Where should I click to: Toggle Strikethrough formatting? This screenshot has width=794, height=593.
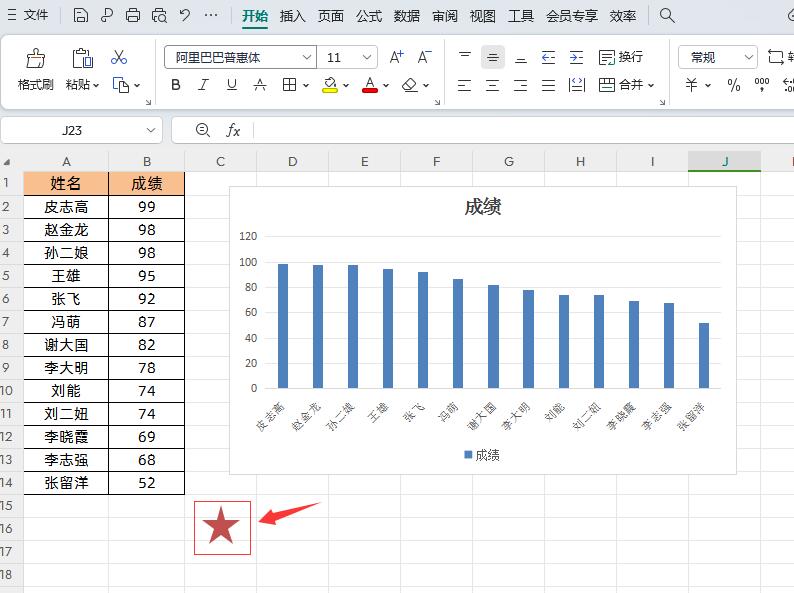click(260, 85)
